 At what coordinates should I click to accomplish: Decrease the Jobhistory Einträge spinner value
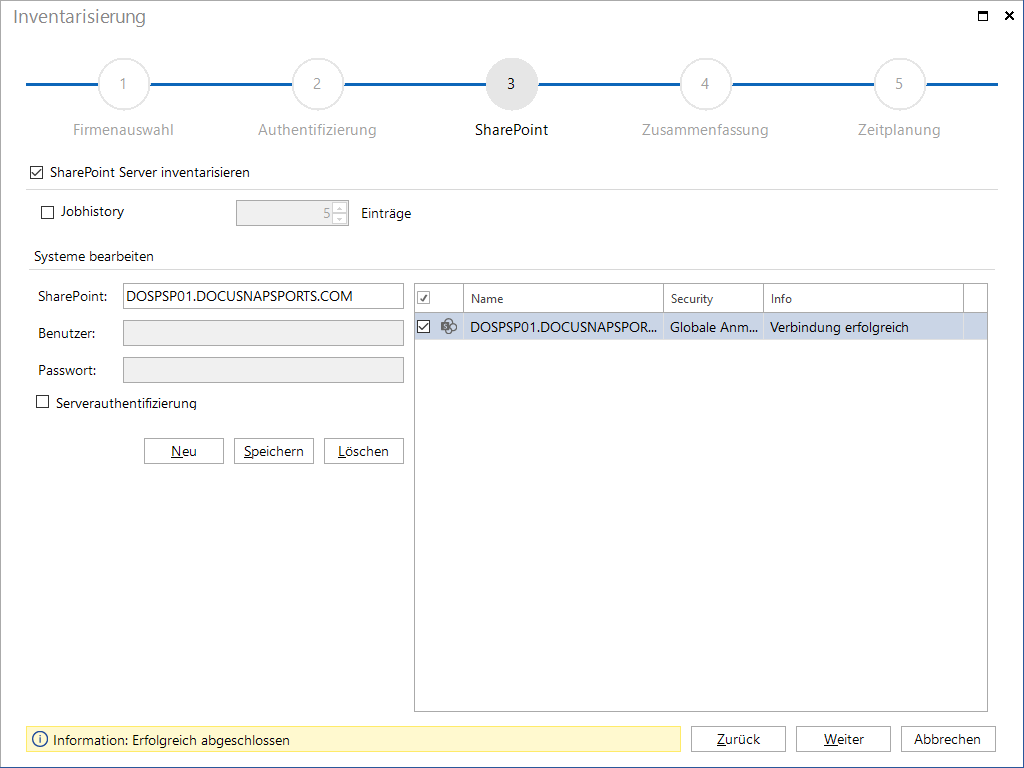pos(340,219)
